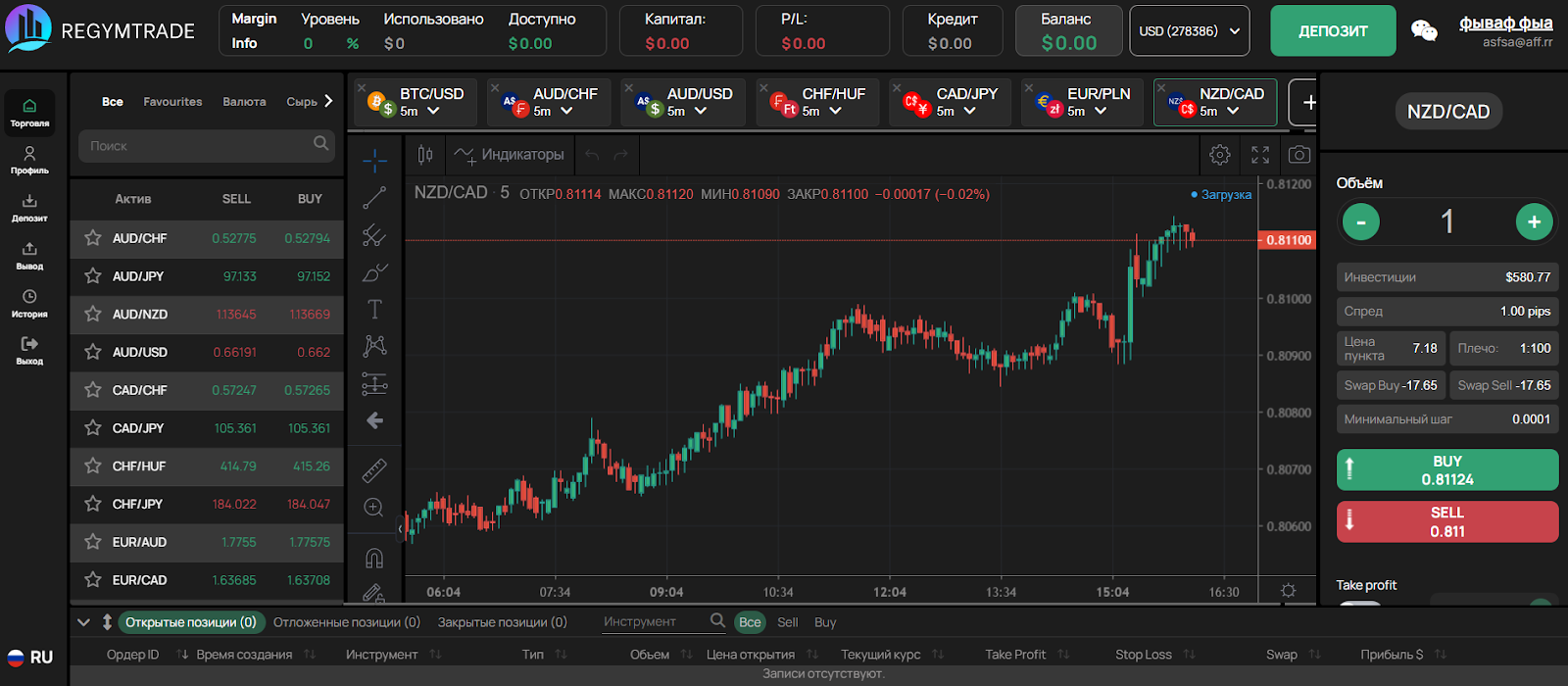Screen dimensions: 1568x686
Task: Mark EUR/AUD as favourite with star
Action: tap(93, 542)
